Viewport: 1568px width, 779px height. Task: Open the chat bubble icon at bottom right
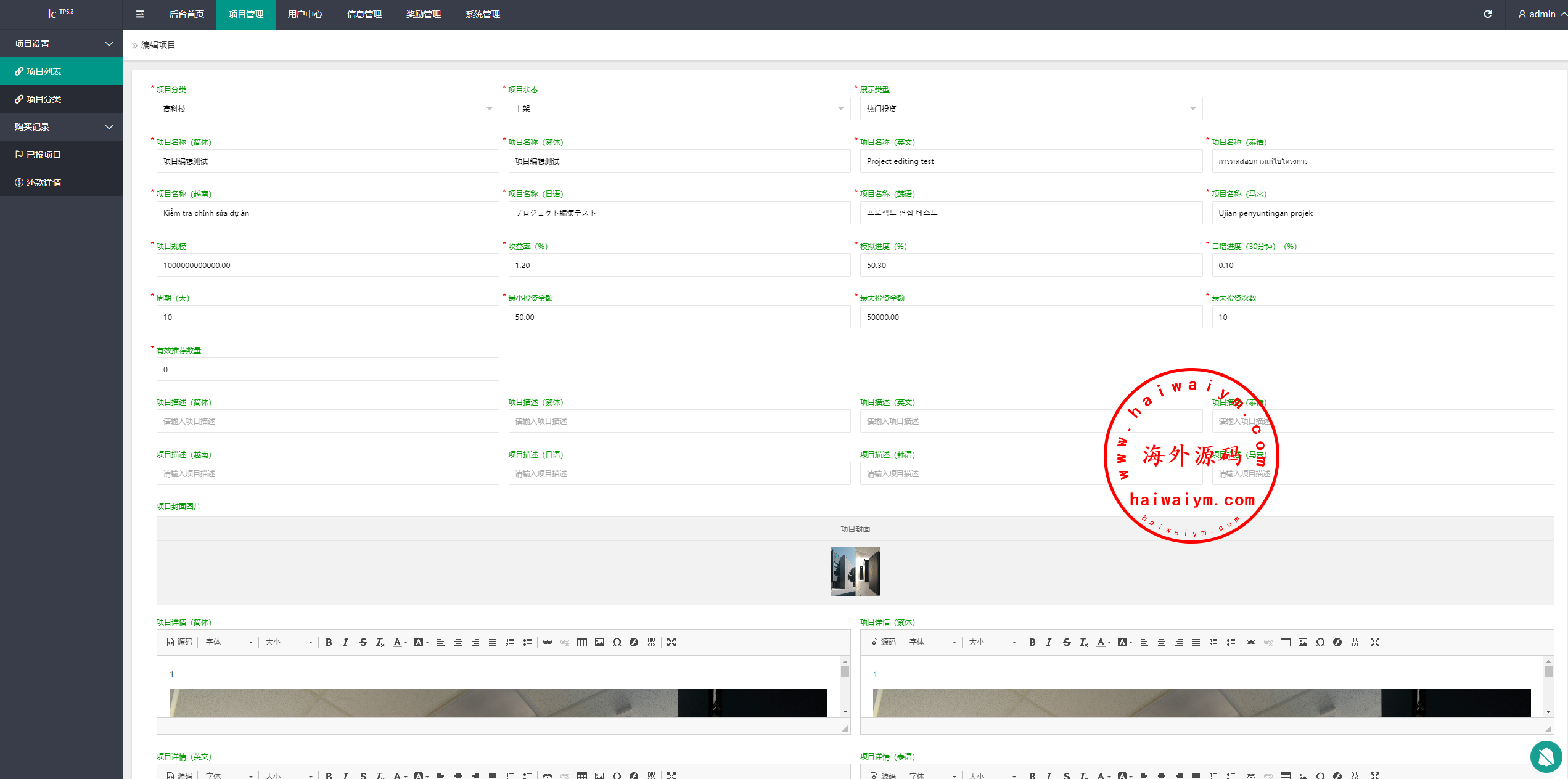[x=1546, y=756]
